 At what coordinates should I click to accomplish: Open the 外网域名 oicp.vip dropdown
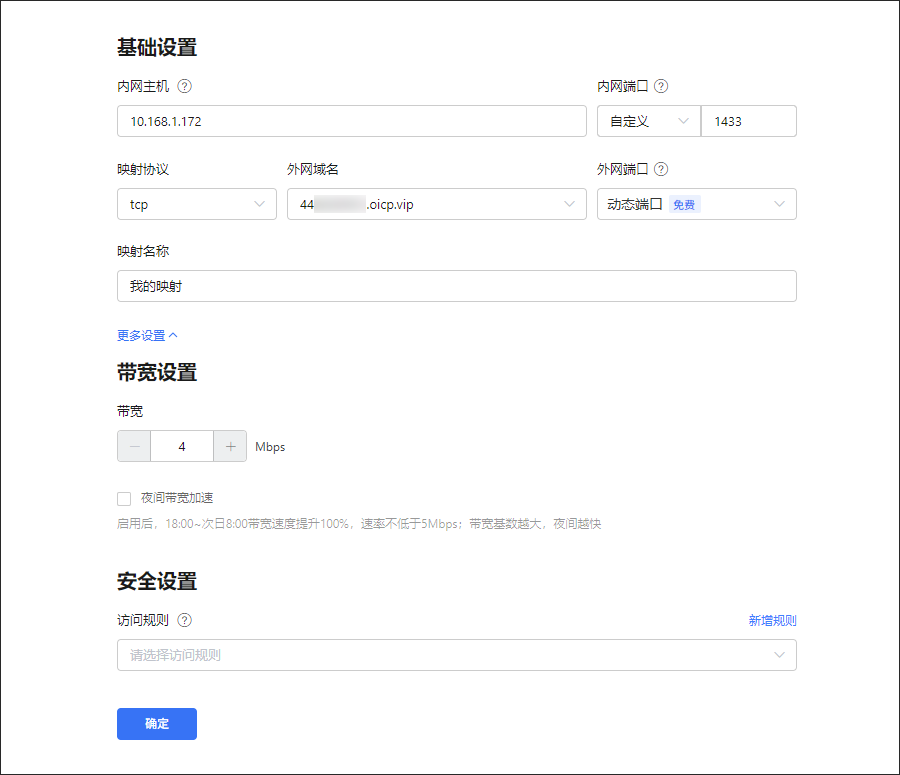pos(436,204)
